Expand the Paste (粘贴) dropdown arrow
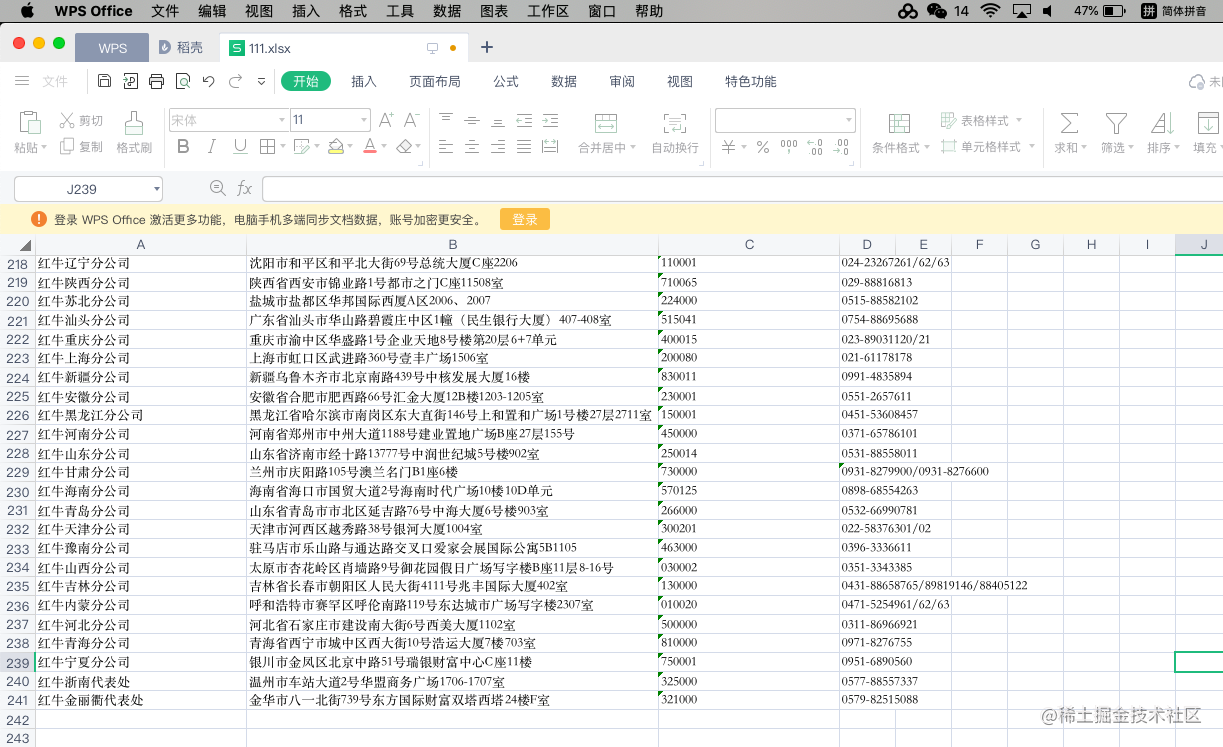This screenshot has width=1223, height=747. click(x=44, y=148)
